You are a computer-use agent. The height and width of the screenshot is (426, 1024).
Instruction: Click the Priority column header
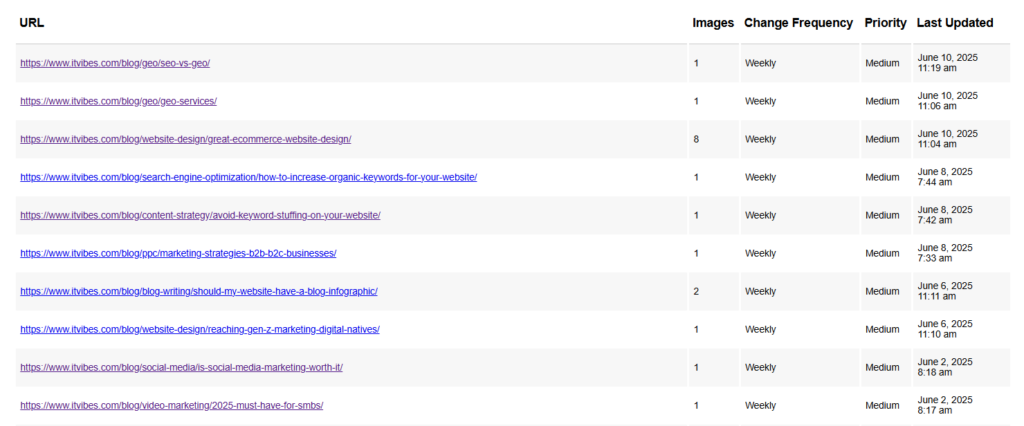886,23
